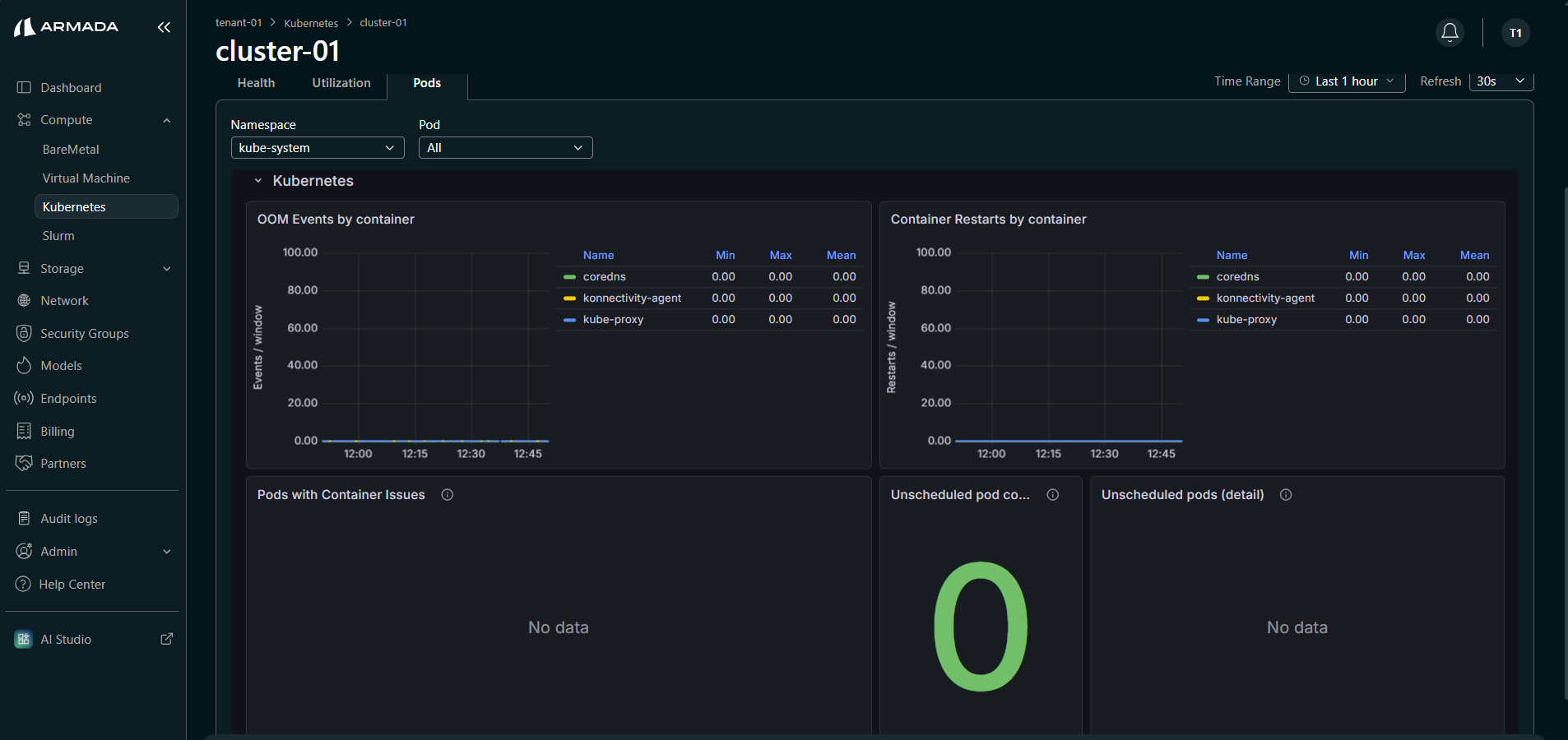Open the notifications bell

(x=1450, y=32)
